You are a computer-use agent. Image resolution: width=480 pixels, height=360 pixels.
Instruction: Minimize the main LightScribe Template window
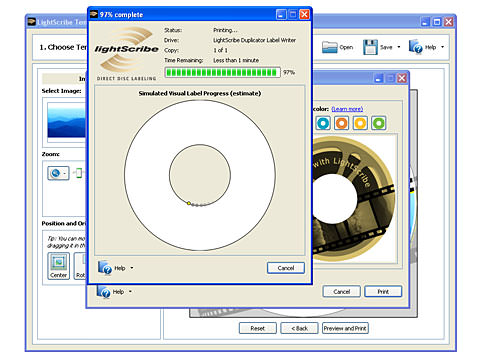point(425,22)
